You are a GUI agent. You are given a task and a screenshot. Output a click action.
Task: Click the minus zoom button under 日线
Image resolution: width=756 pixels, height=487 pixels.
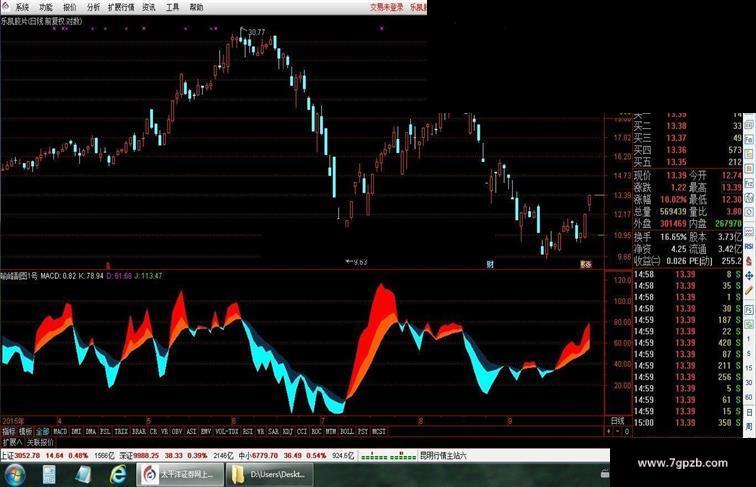pyautogui.click(x=618, y=432)
